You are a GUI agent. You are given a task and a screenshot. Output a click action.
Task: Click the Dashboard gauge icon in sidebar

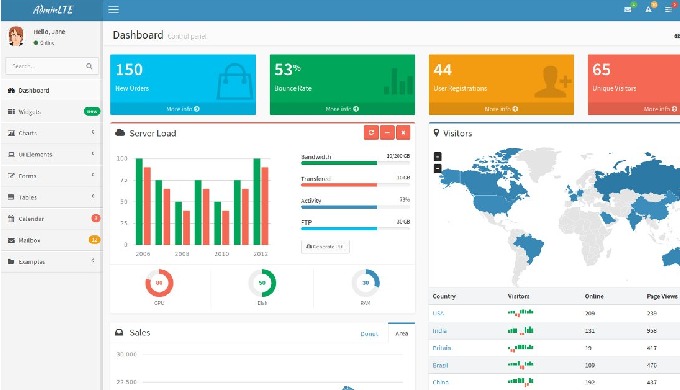pyautogui.click(x=11, y=90)
